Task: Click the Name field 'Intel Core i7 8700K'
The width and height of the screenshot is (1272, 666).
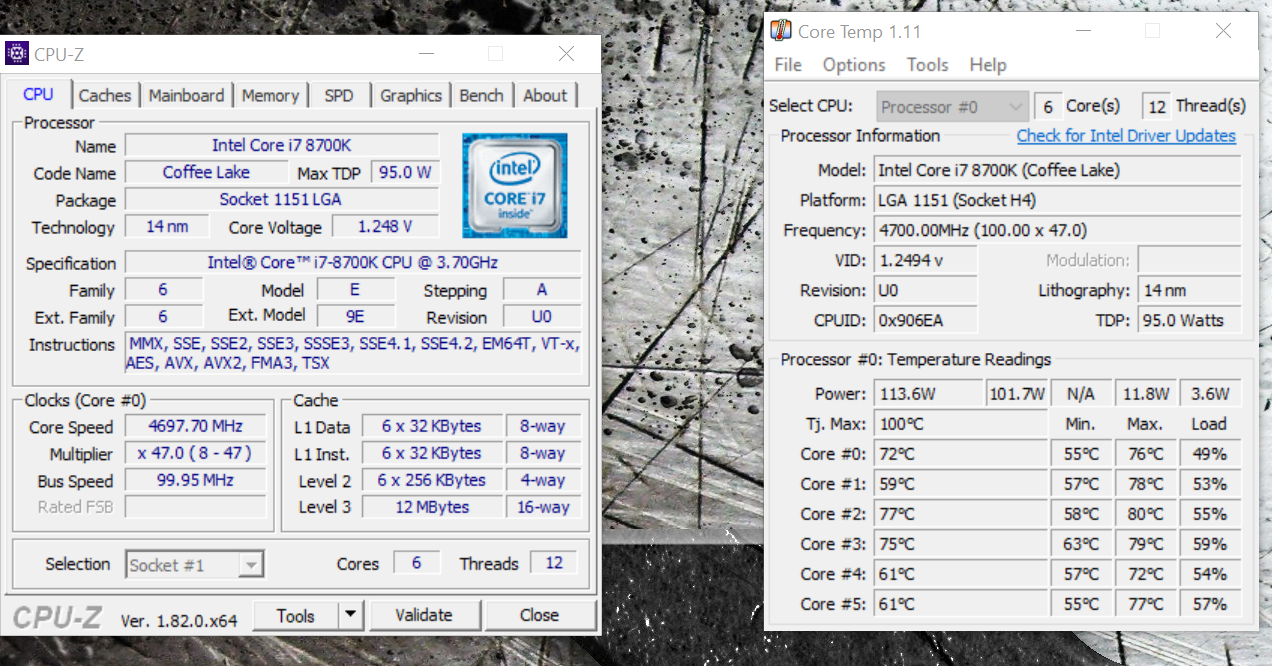Action: 282,146
